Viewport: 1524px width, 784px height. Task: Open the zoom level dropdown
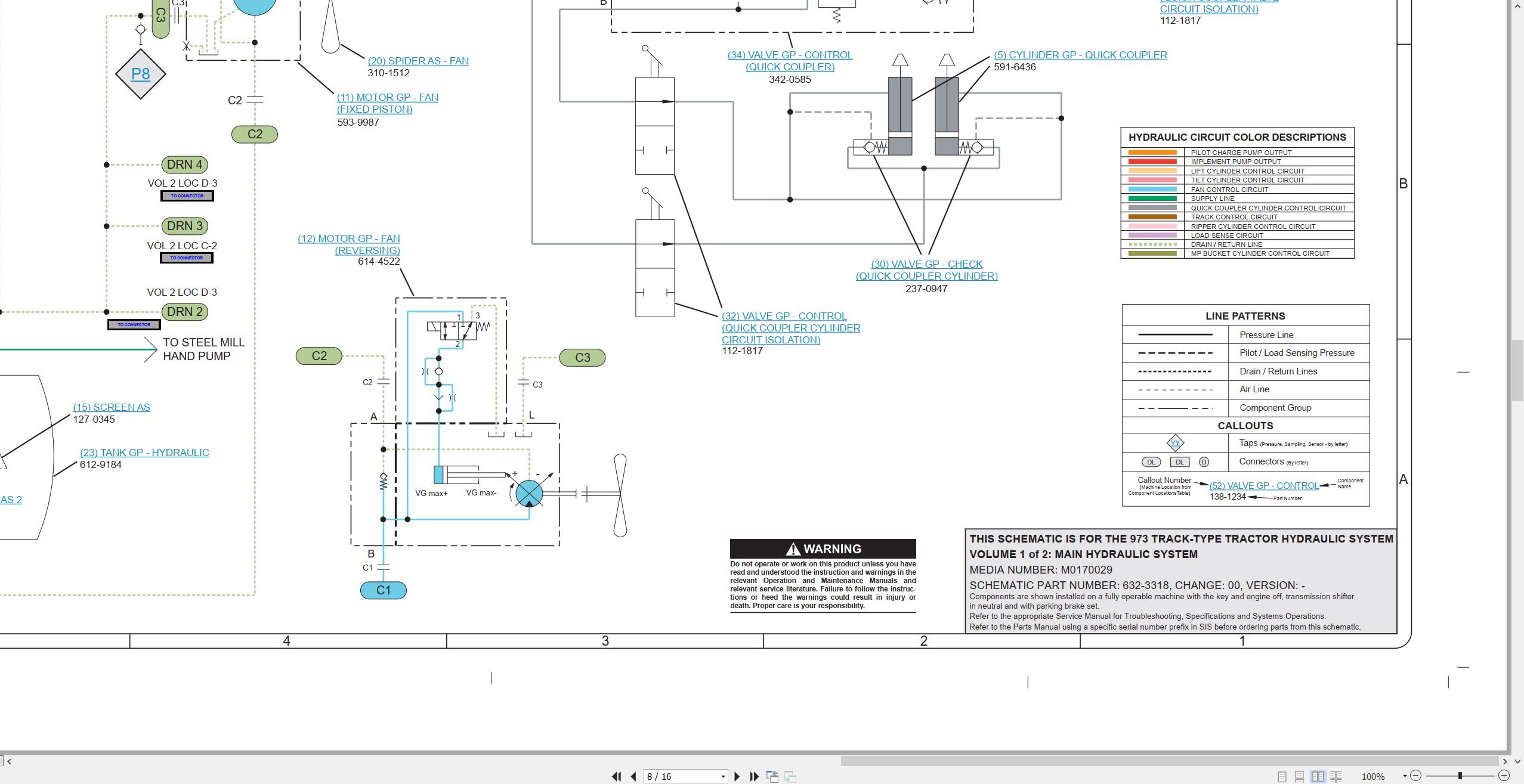[1405, 776]
